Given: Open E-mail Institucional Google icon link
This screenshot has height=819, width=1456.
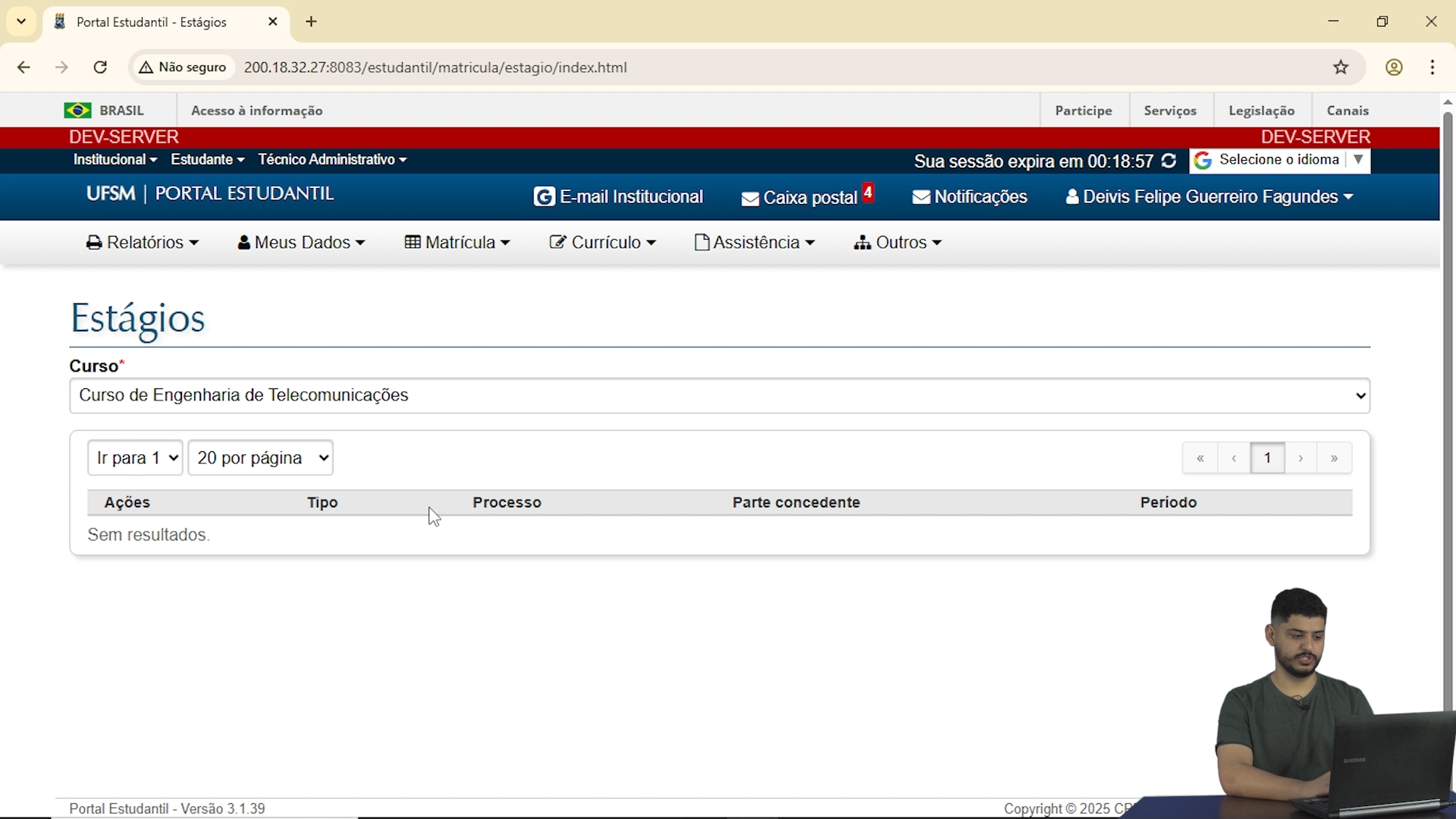Looking at the screenshot, I should 544,197.
